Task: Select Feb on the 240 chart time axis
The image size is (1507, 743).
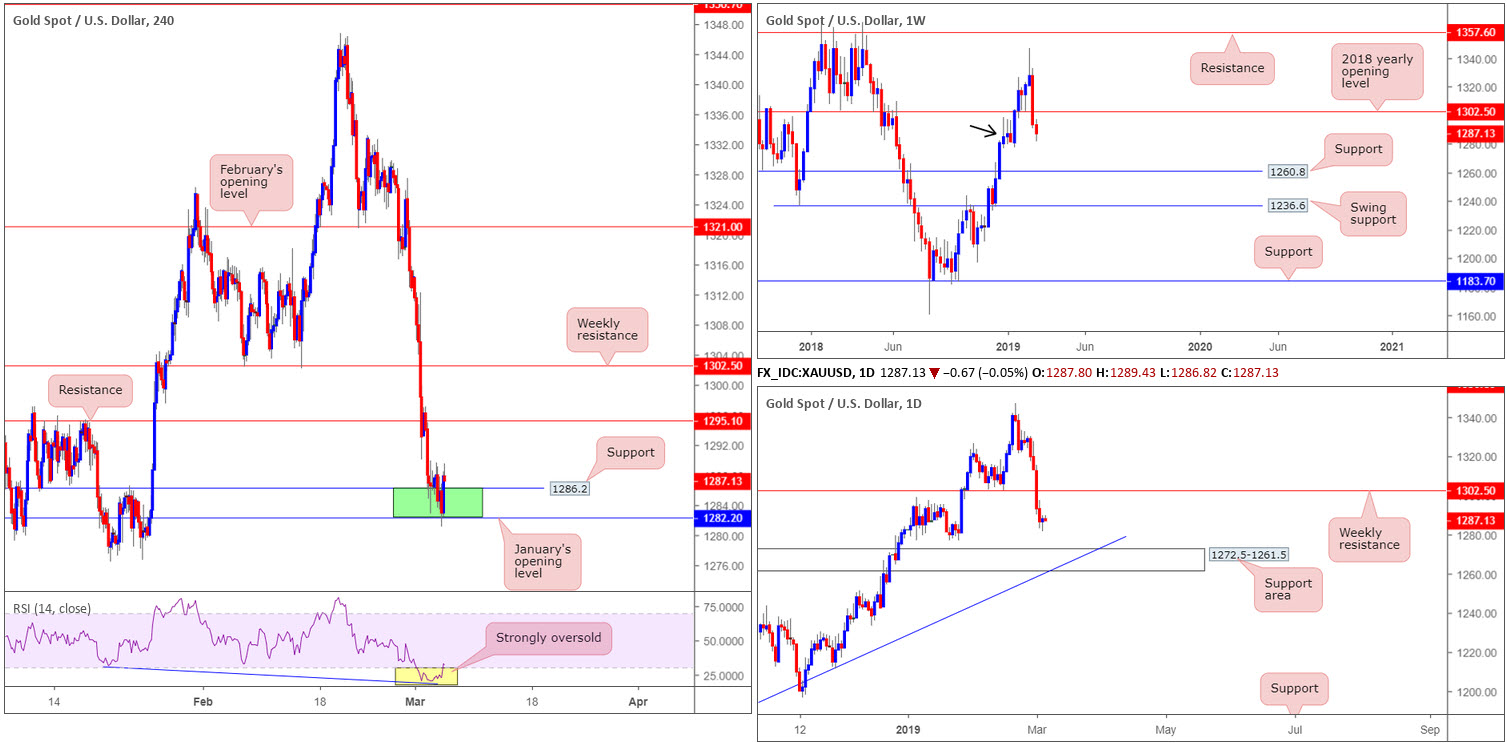Action: 203,702
